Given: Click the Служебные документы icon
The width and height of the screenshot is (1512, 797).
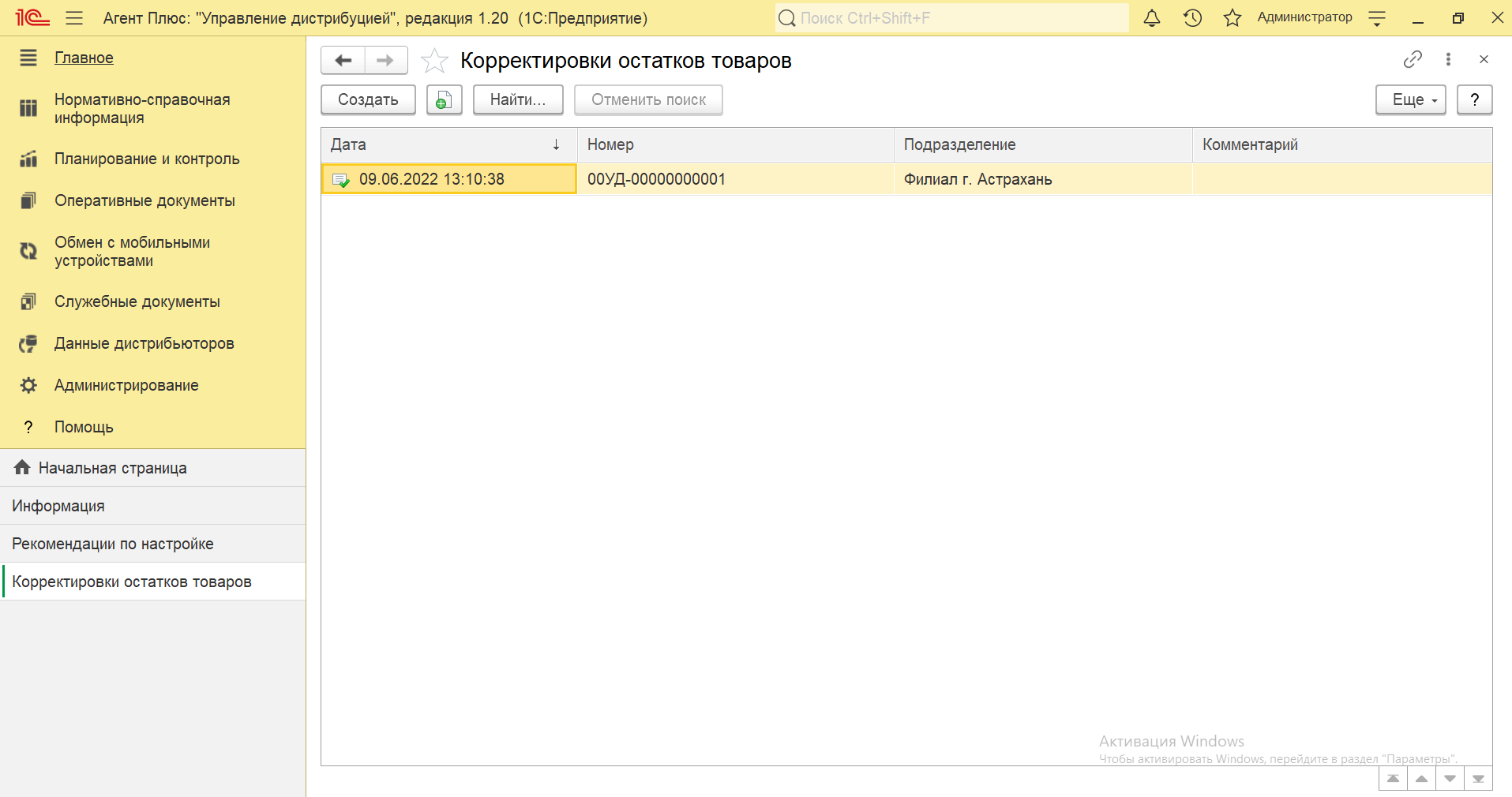Looking at the screenshot, I should pyautogui.click(x=28, y=301).
